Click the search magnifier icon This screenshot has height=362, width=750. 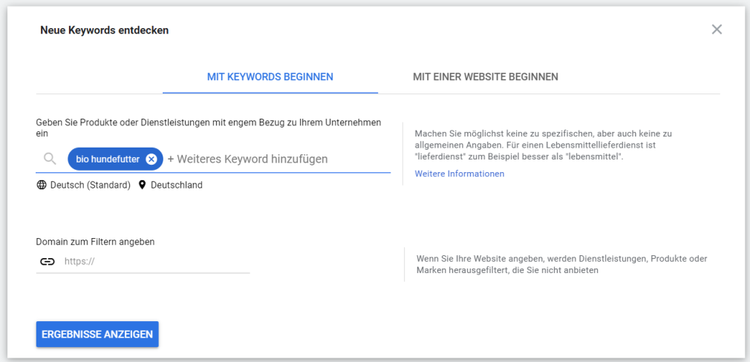point(50,159)
